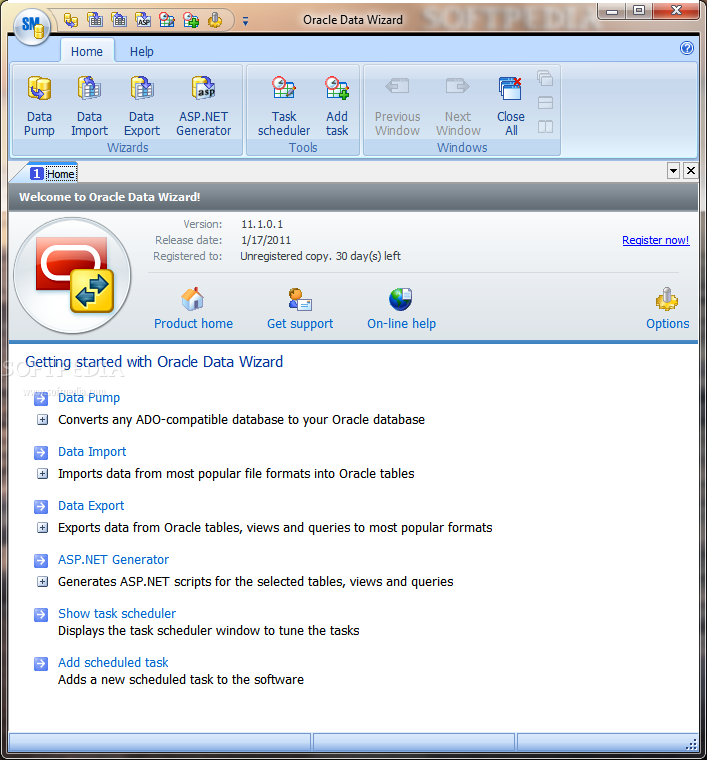The height and width of the screenshot is (760, 707).
Task: Open On-line help link
Action: tap(401, 323)
